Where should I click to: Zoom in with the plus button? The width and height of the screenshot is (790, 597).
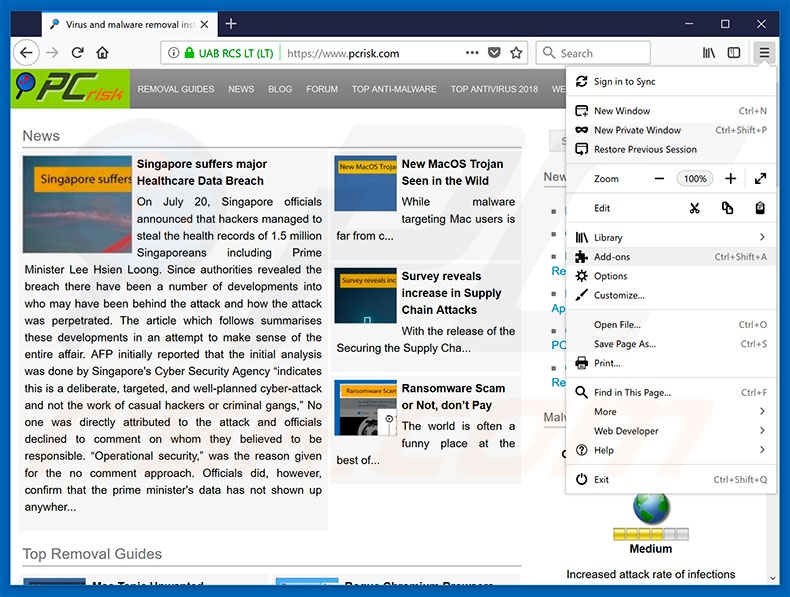coord(731,179)
